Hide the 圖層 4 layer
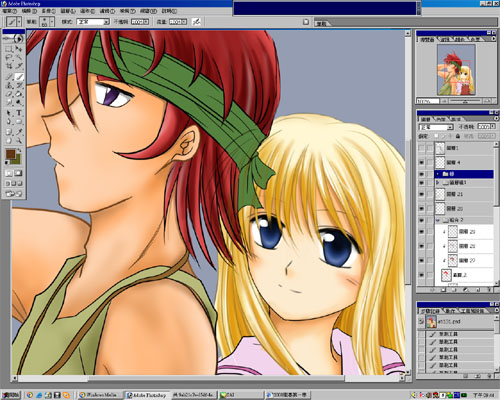This screenshot has width=500, height=400. click(421, 162)
